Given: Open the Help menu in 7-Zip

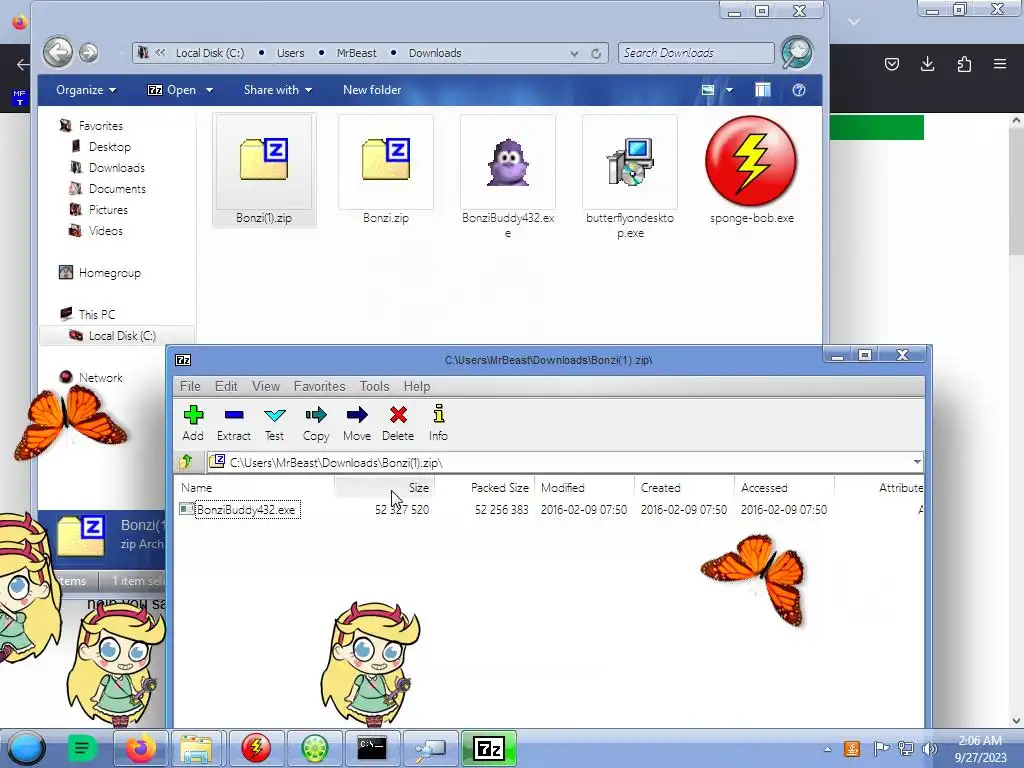Looking at the screenshot, I should coord(417,387).
